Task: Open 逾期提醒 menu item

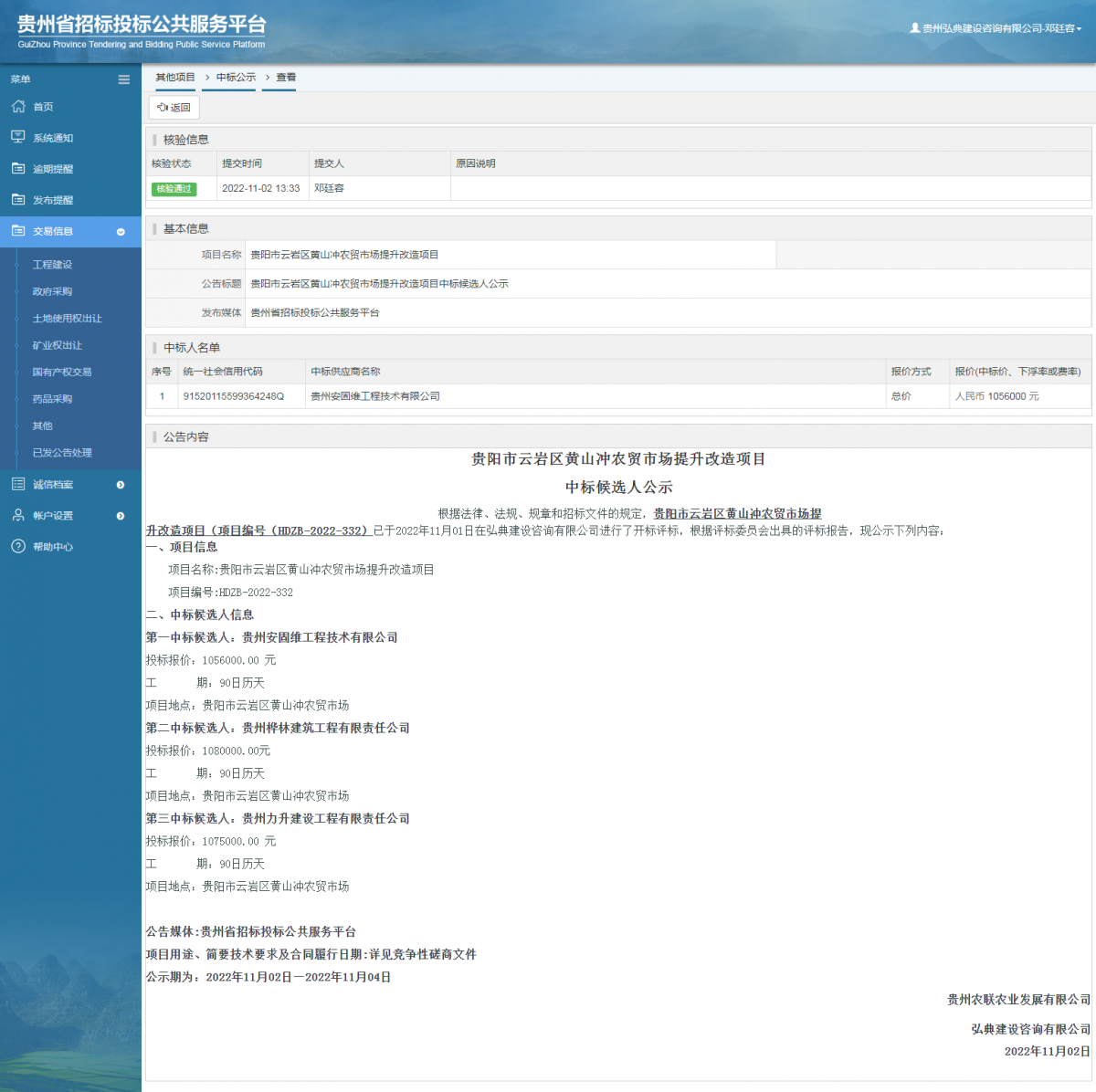Action: (x=53, y=169)
